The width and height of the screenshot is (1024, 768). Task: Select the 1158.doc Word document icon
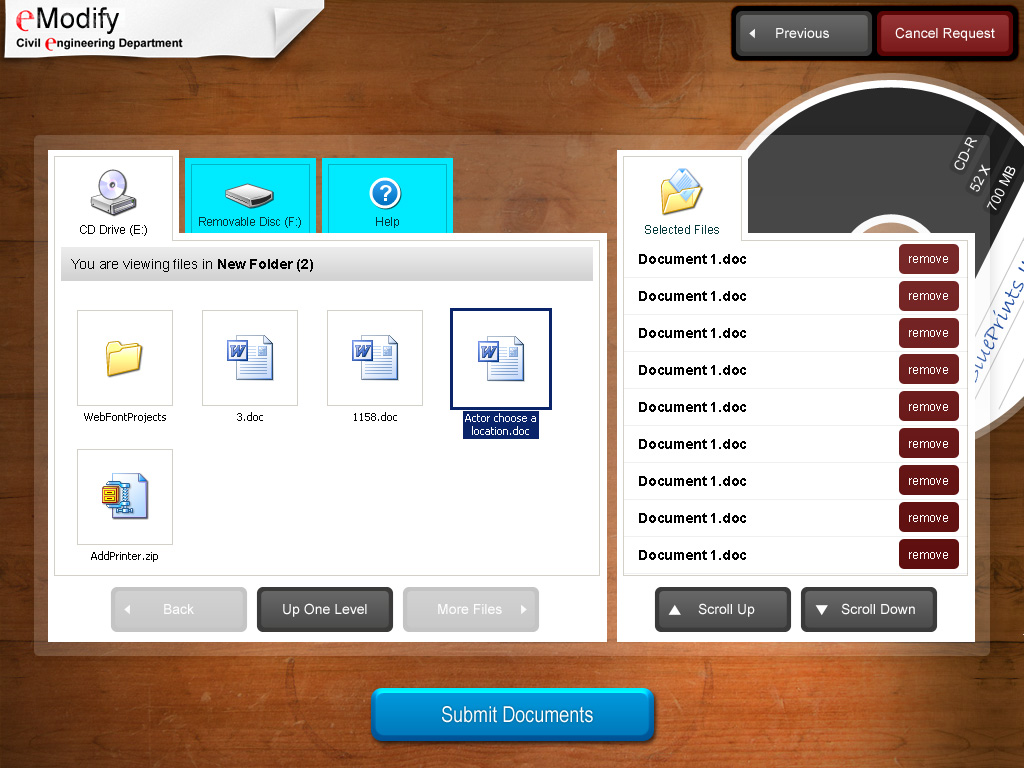click(x=375, y=358)
